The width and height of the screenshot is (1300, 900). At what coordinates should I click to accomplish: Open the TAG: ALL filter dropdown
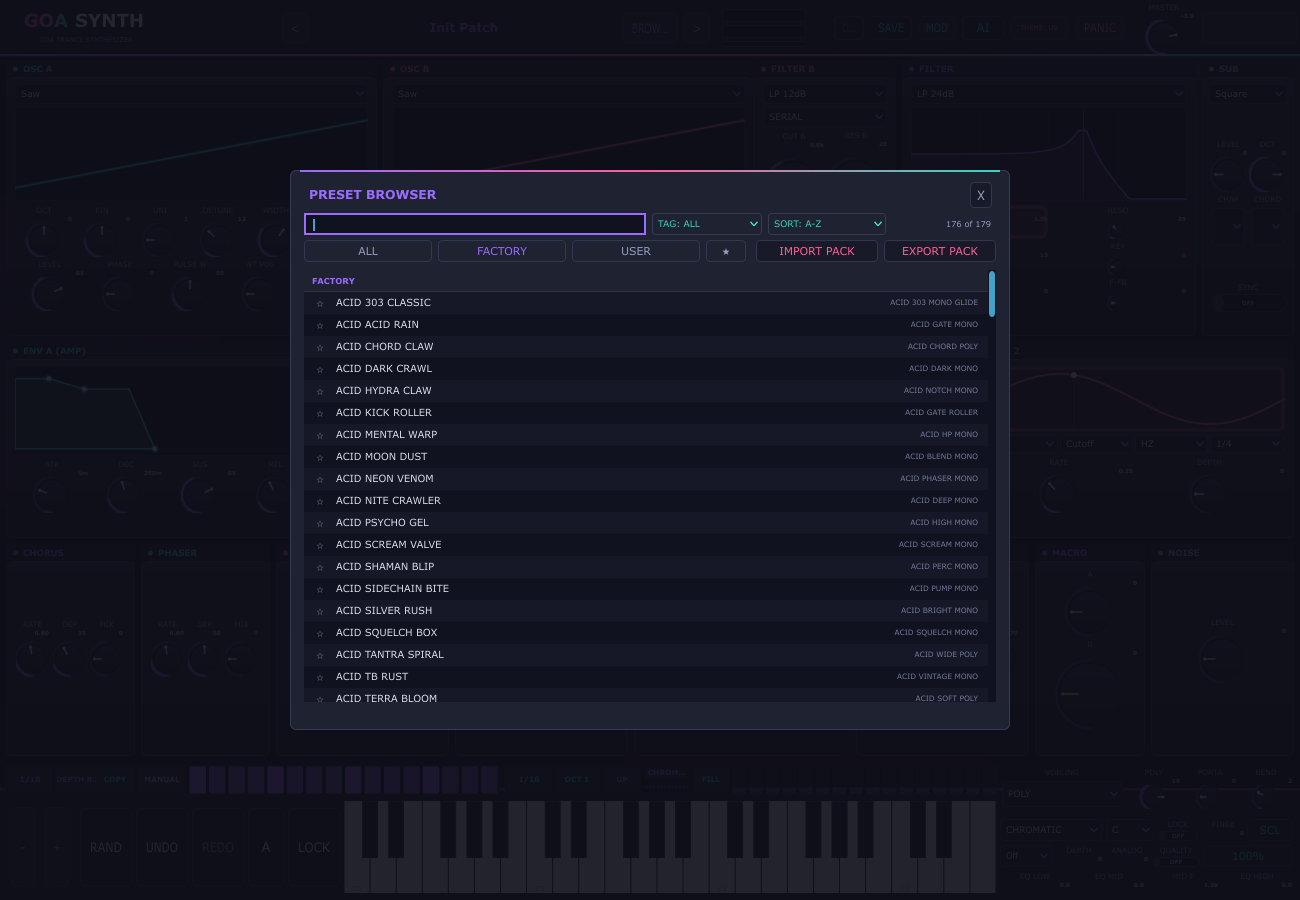pos(707,224)
